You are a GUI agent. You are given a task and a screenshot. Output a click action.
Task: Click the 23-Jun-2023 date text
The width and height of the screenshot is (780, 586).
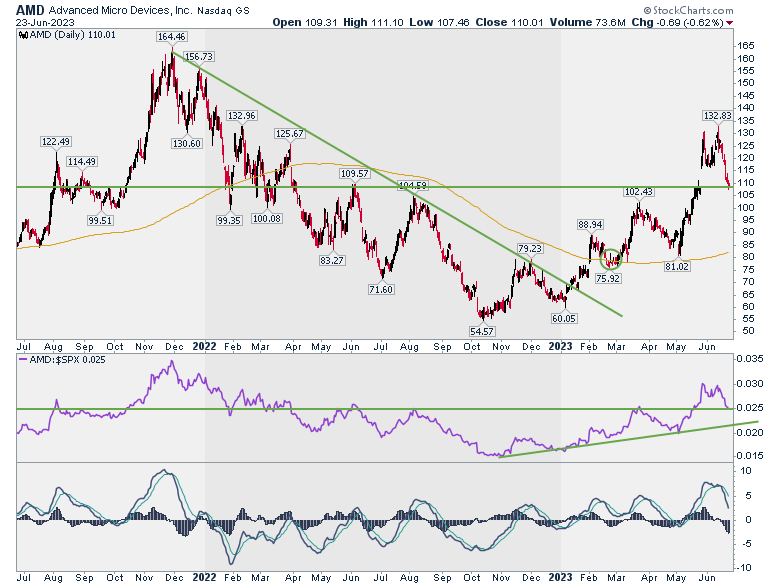pyautogui.click(x=45, y=22)
